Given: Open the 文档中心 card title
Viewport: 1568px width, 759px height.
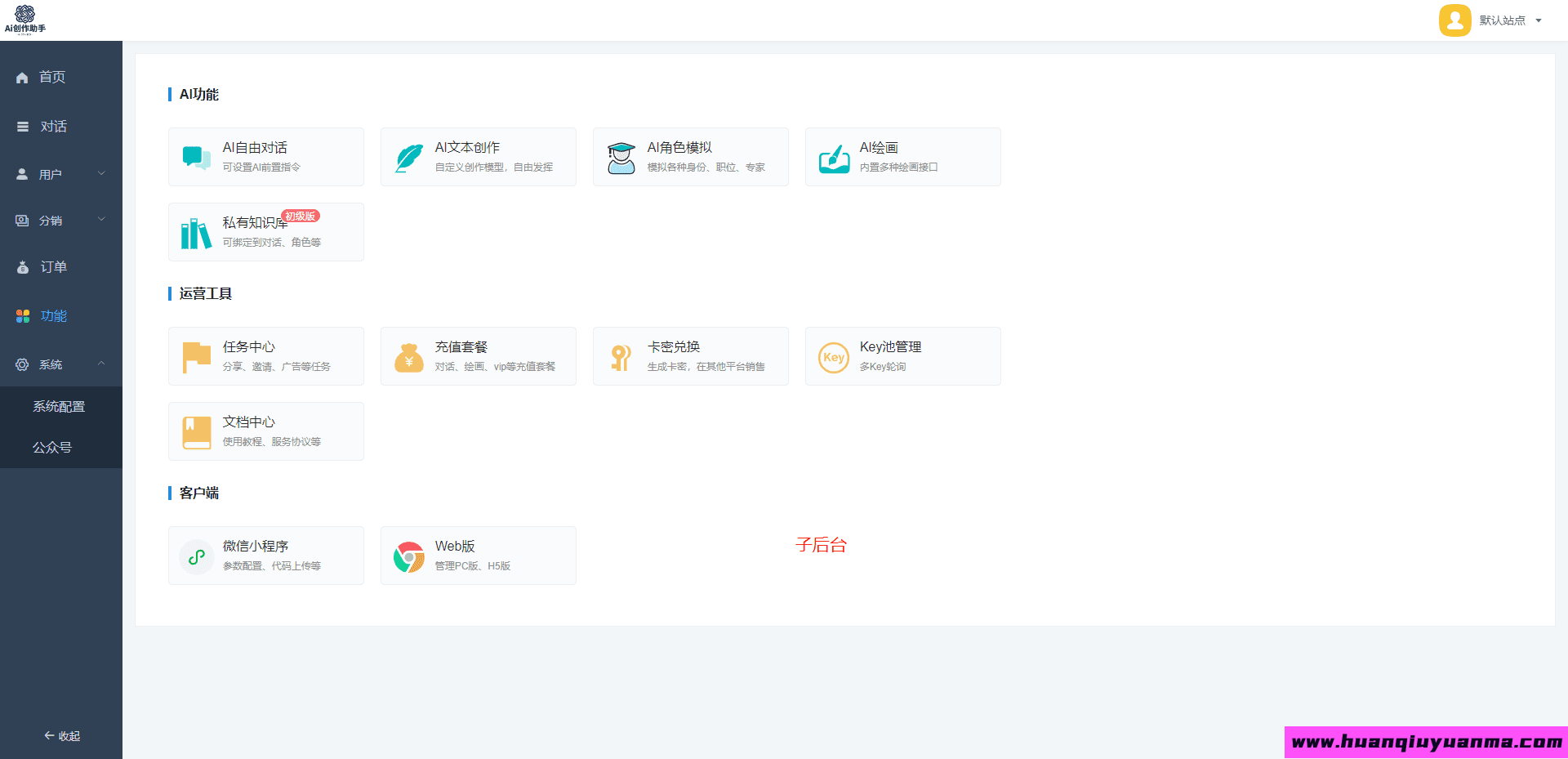Looking at the screenshot, I should click(x=249, y=422).
